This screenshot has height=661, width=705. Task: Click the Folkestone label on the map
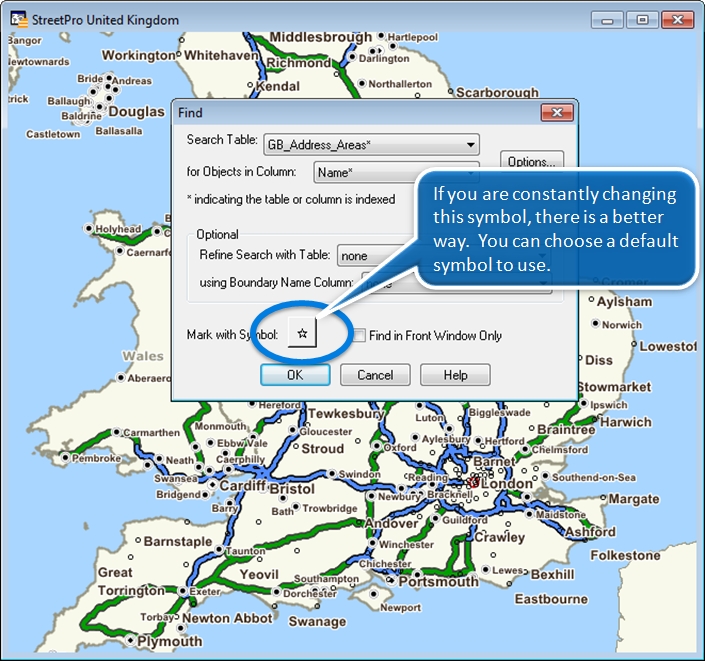click(x=625, y=556)
